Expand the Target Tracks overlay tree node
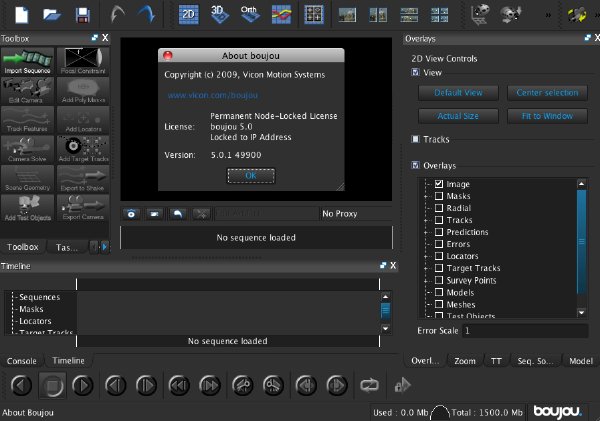600x421 pixels. pyautogui.click(x=426, y=268)
